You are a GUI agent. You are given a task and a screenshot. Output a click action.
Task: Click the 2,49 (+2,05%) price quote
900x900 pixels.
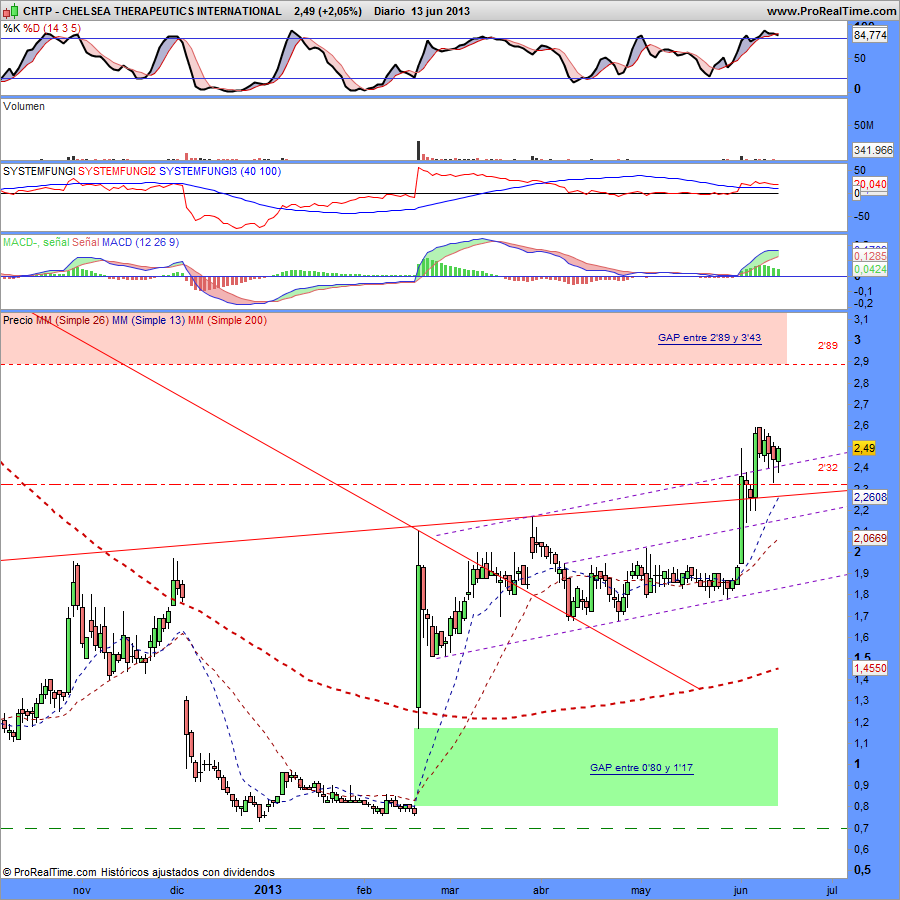point(327,11)
